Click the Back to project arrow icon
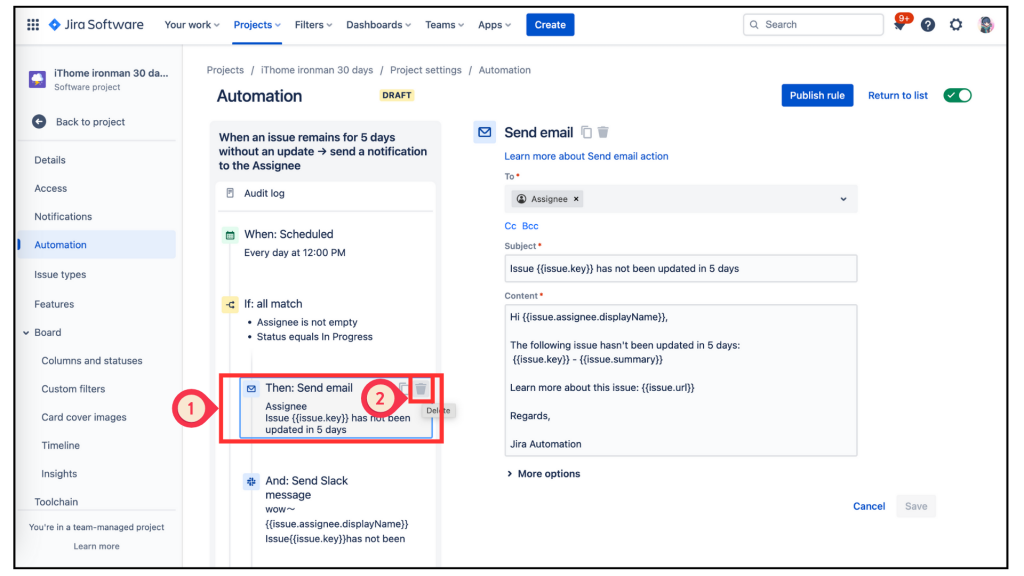The width and height of the screenshot is (1024, 576). click(39, 121)
